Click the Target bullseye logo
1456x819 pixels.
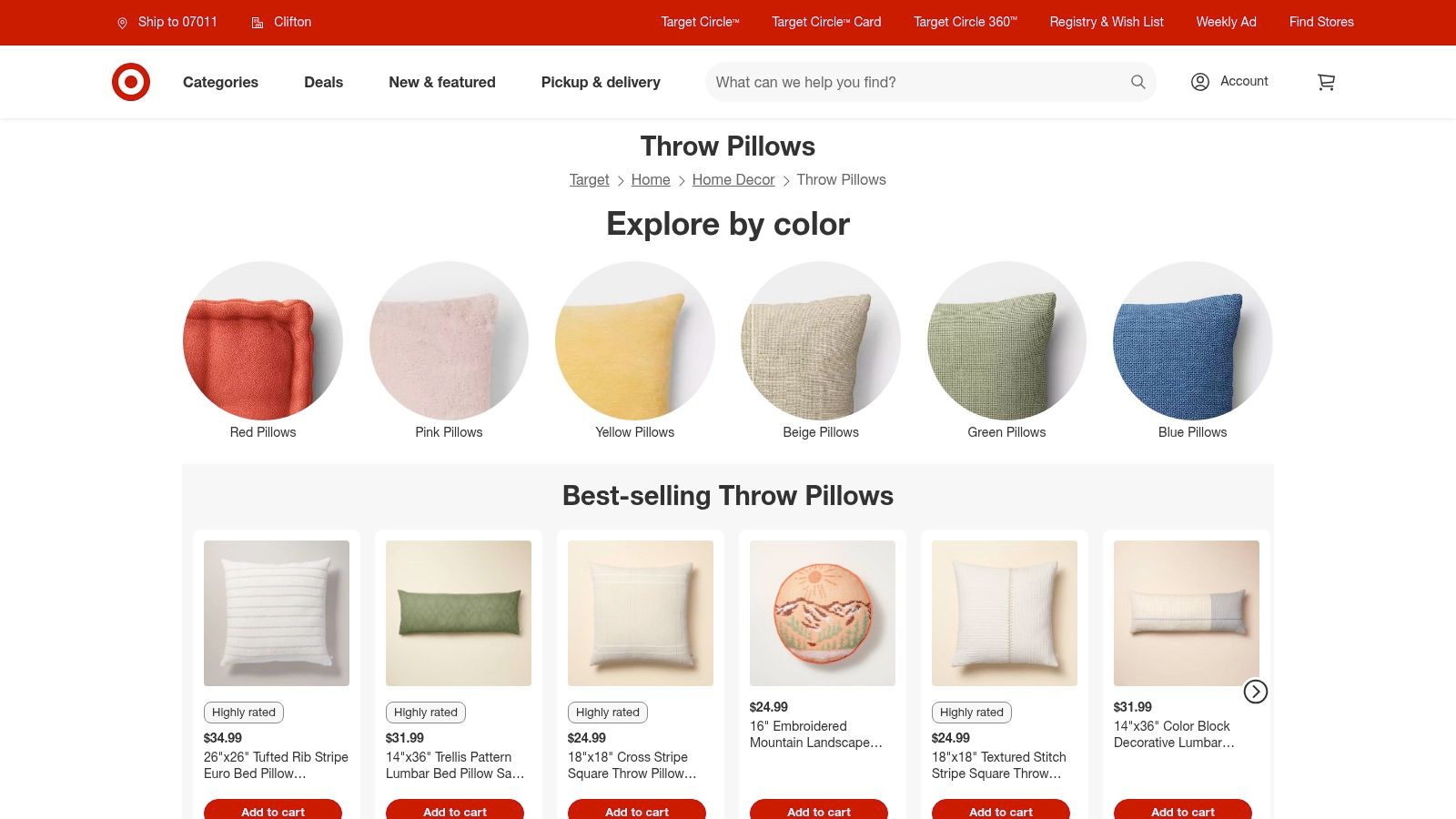[x=131, y=82]
